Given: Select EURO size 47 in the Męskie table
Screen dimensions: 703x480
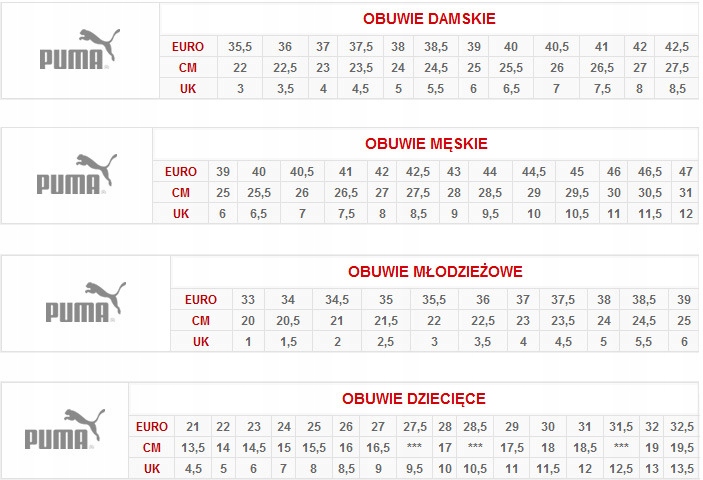Looking at the screenshot, I should pos(686,172).
